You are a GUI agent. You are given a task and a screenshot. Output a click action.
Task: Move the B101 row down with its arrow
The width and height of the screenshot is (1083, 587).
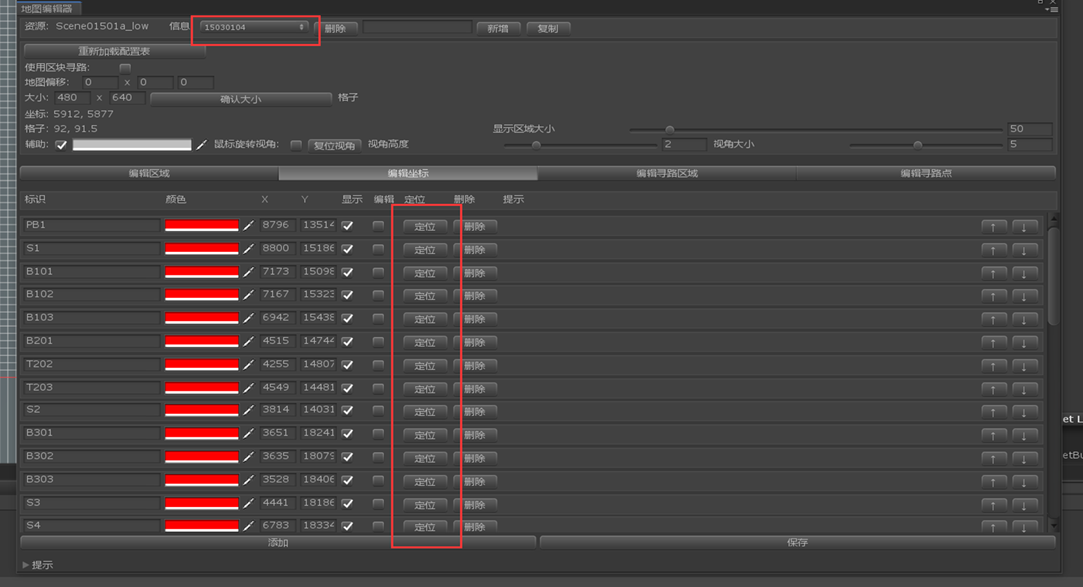pyautogui.click(x=1024, y=273)
